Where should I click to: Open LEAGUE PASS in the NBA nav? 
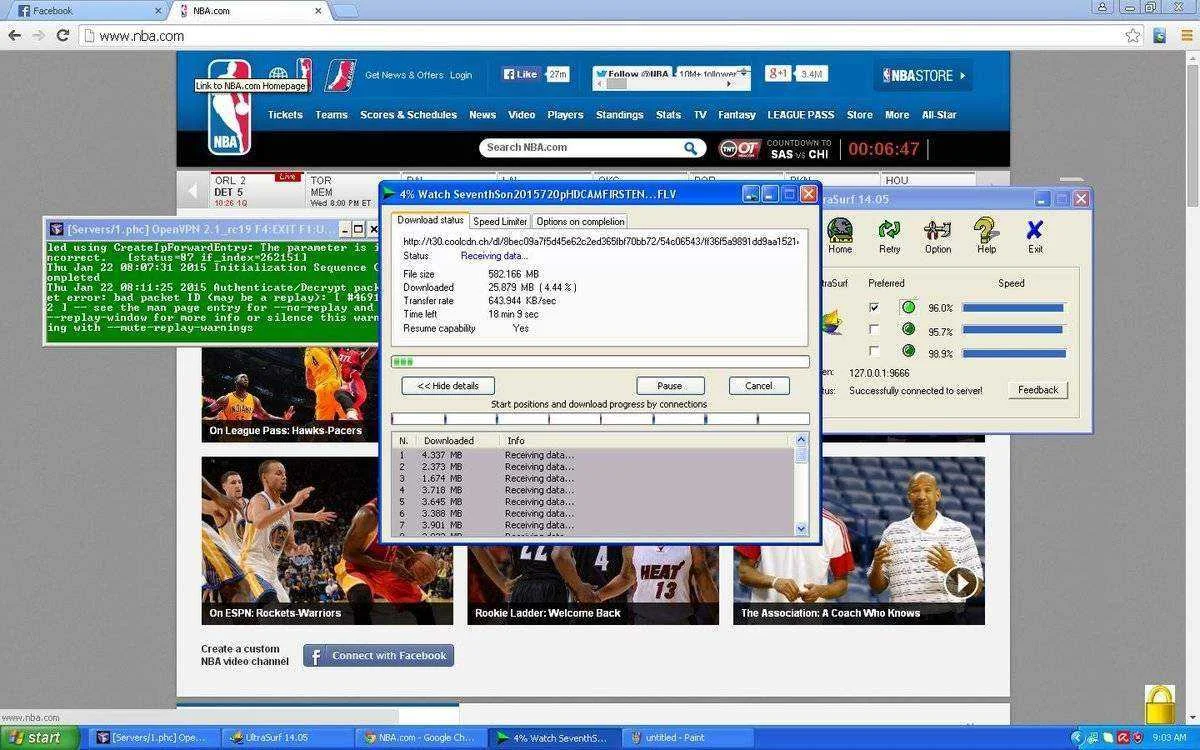[x=800, y=115]
